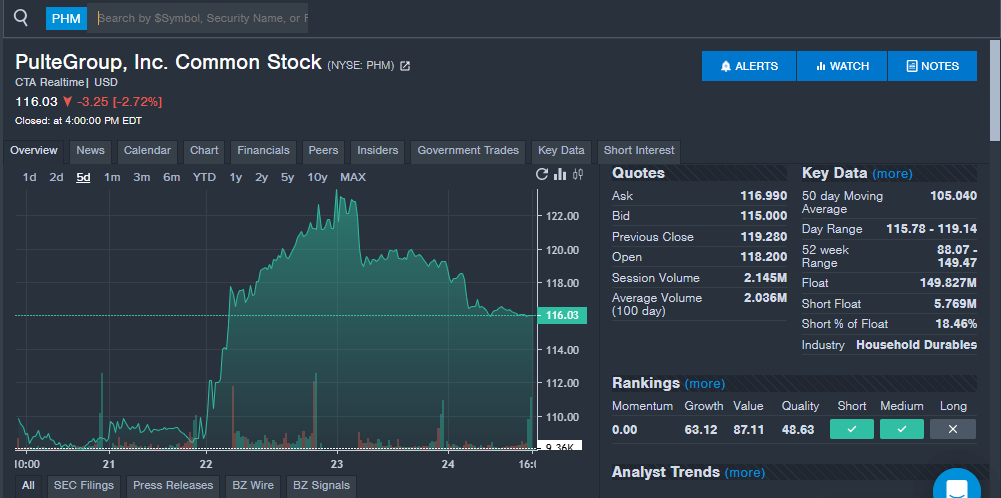Filter news by BZ Signals
This screenshot has width=1001, height=498.
(321, 486)
